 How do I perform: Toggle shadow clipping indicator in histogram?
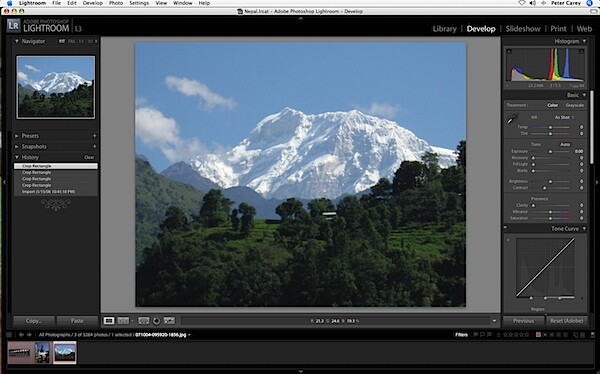point(509,51)
